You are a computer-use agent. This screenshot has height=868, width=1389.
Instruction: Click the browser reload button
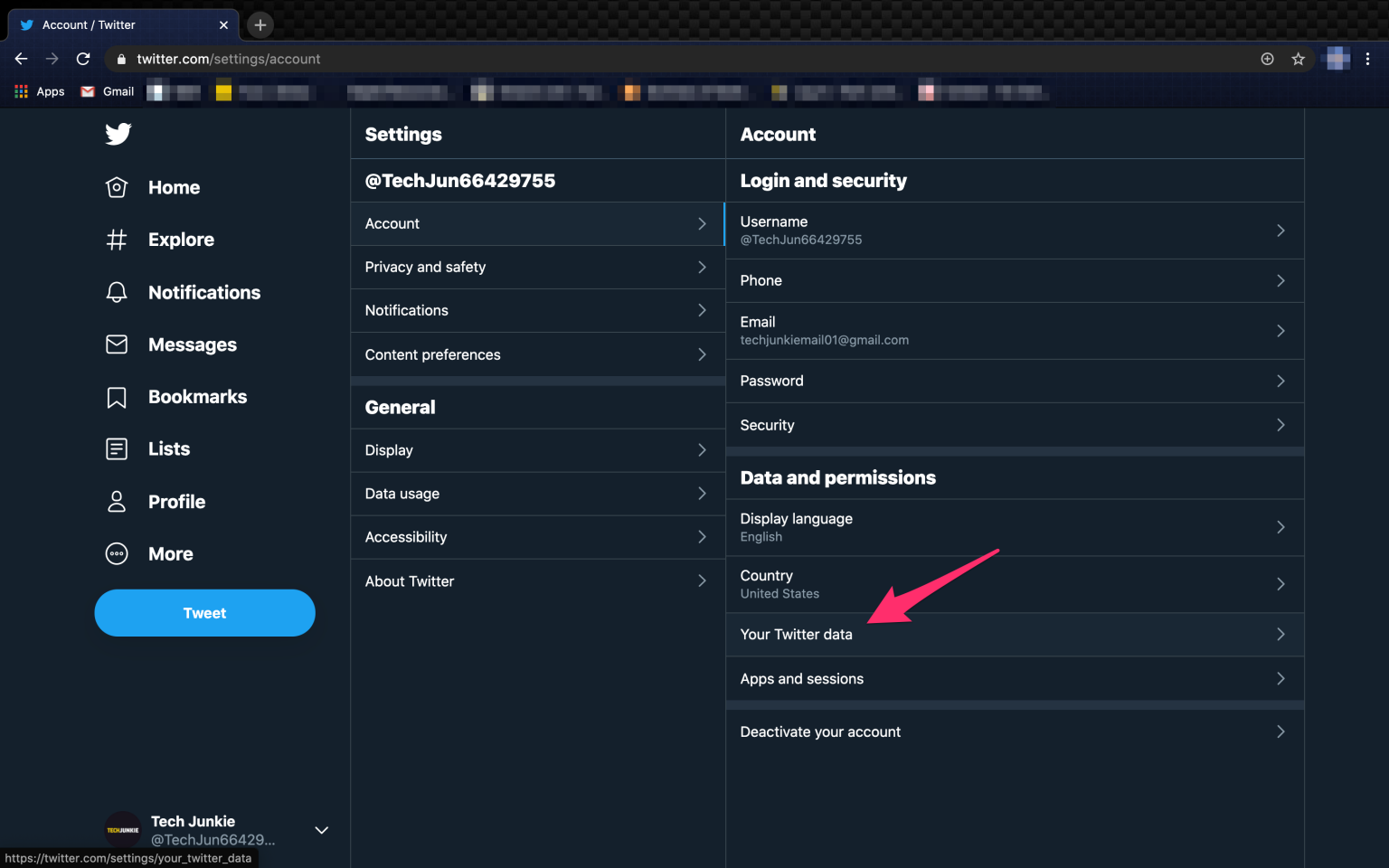[83, 59]
